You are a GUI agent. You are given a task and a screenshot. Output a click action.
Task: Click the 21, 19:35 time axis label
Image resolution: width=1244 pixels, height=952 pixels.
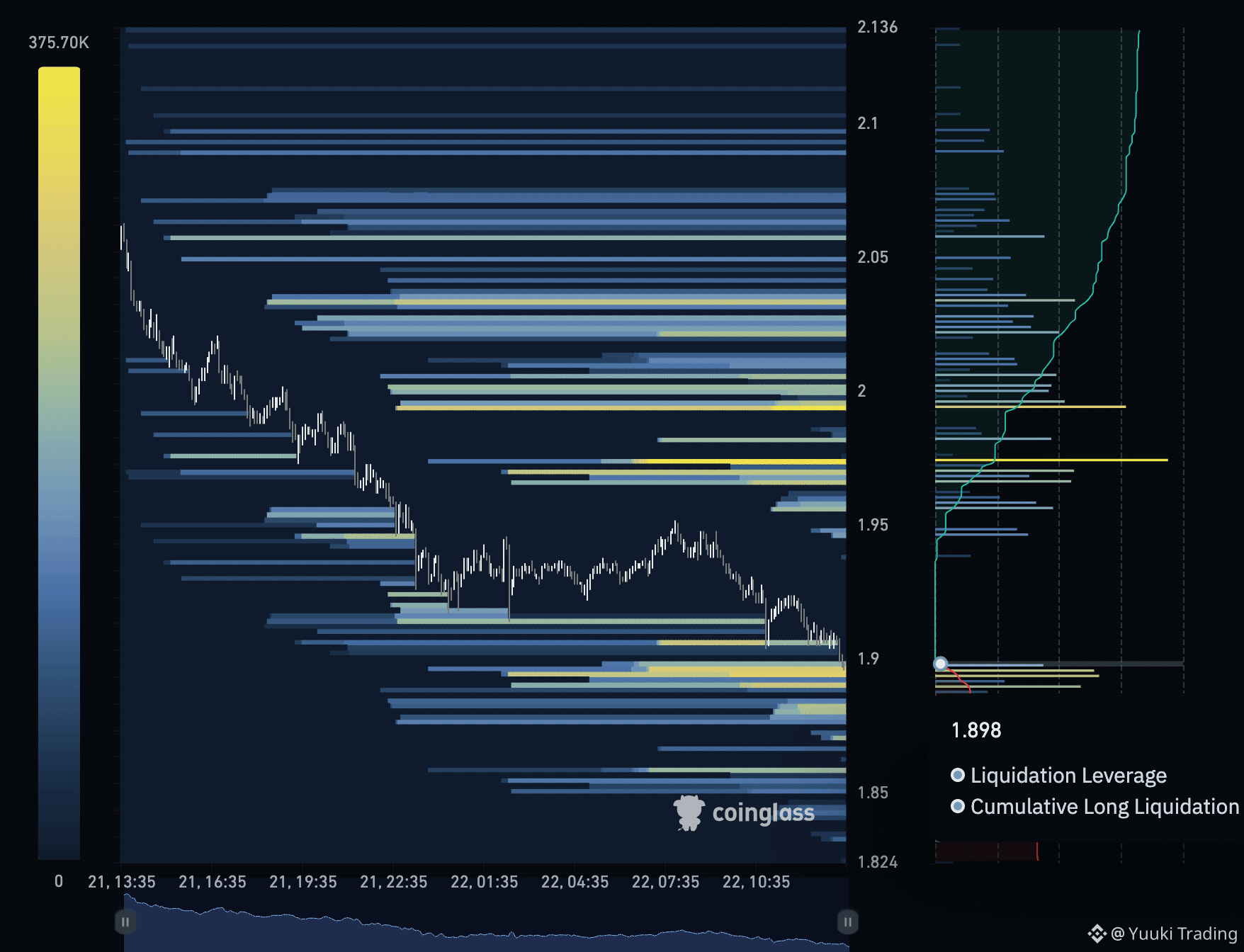[303, 882]
